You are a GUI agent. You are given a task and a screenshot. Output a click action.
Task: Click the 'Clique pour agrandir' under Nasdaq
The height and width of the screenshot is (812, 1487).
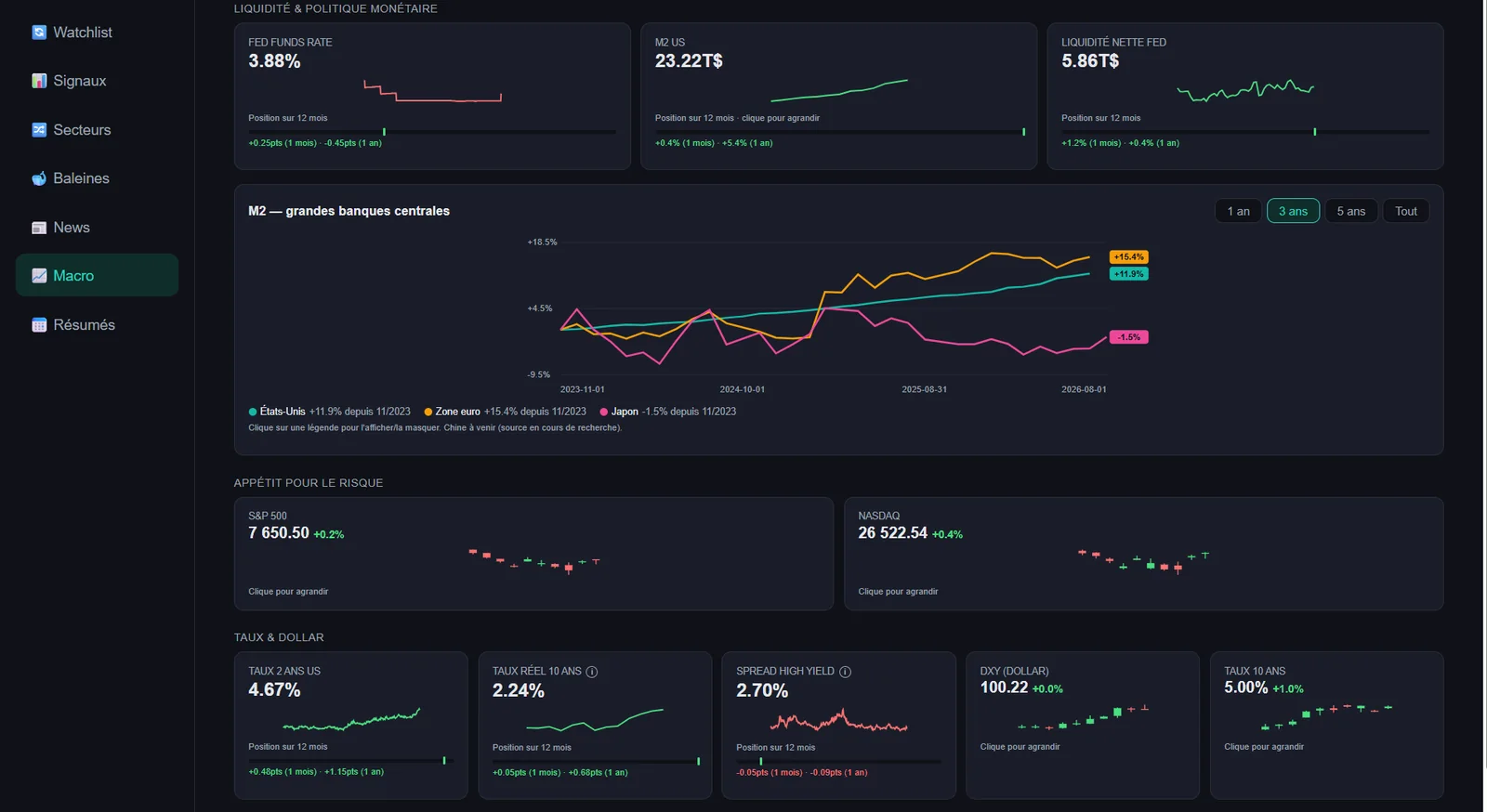[898, 592]
